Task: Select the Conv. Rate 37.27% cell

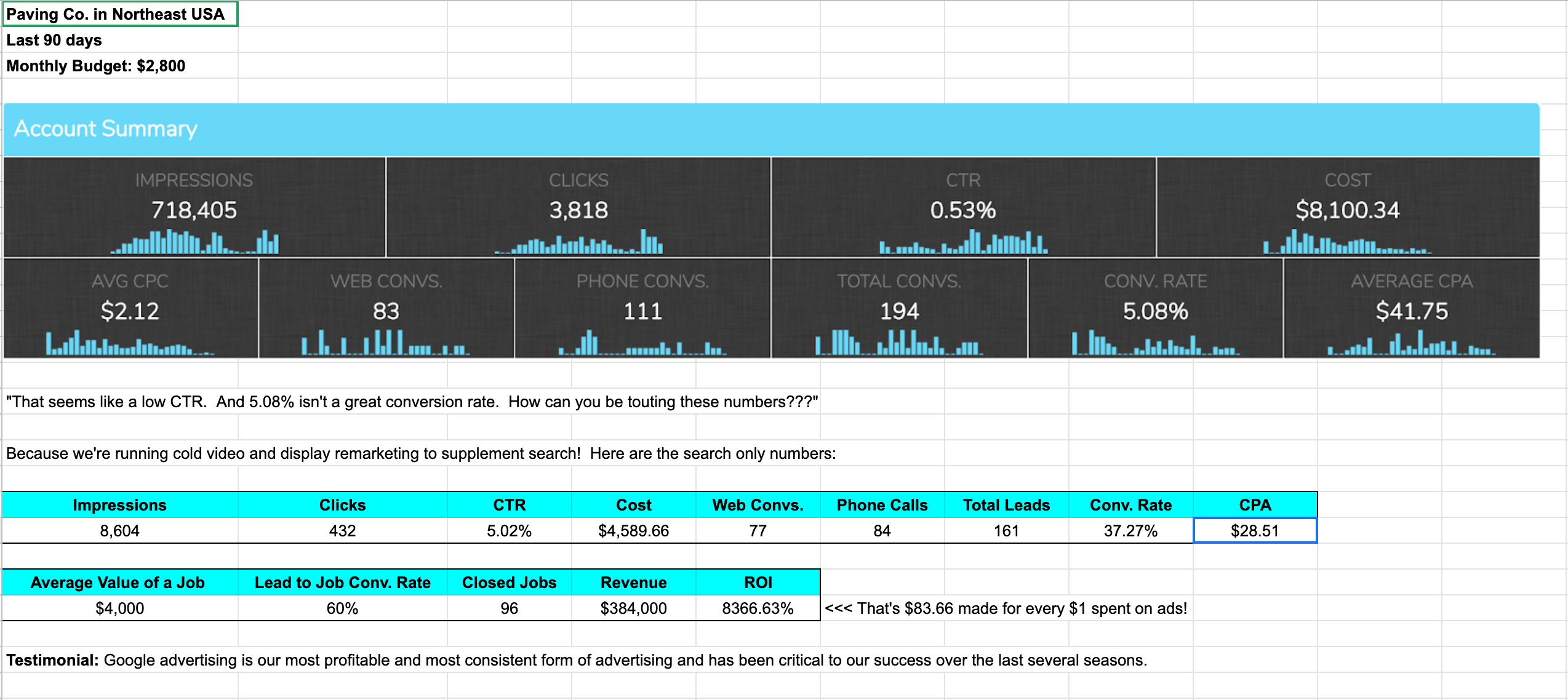Action: tap(1130, 531)
